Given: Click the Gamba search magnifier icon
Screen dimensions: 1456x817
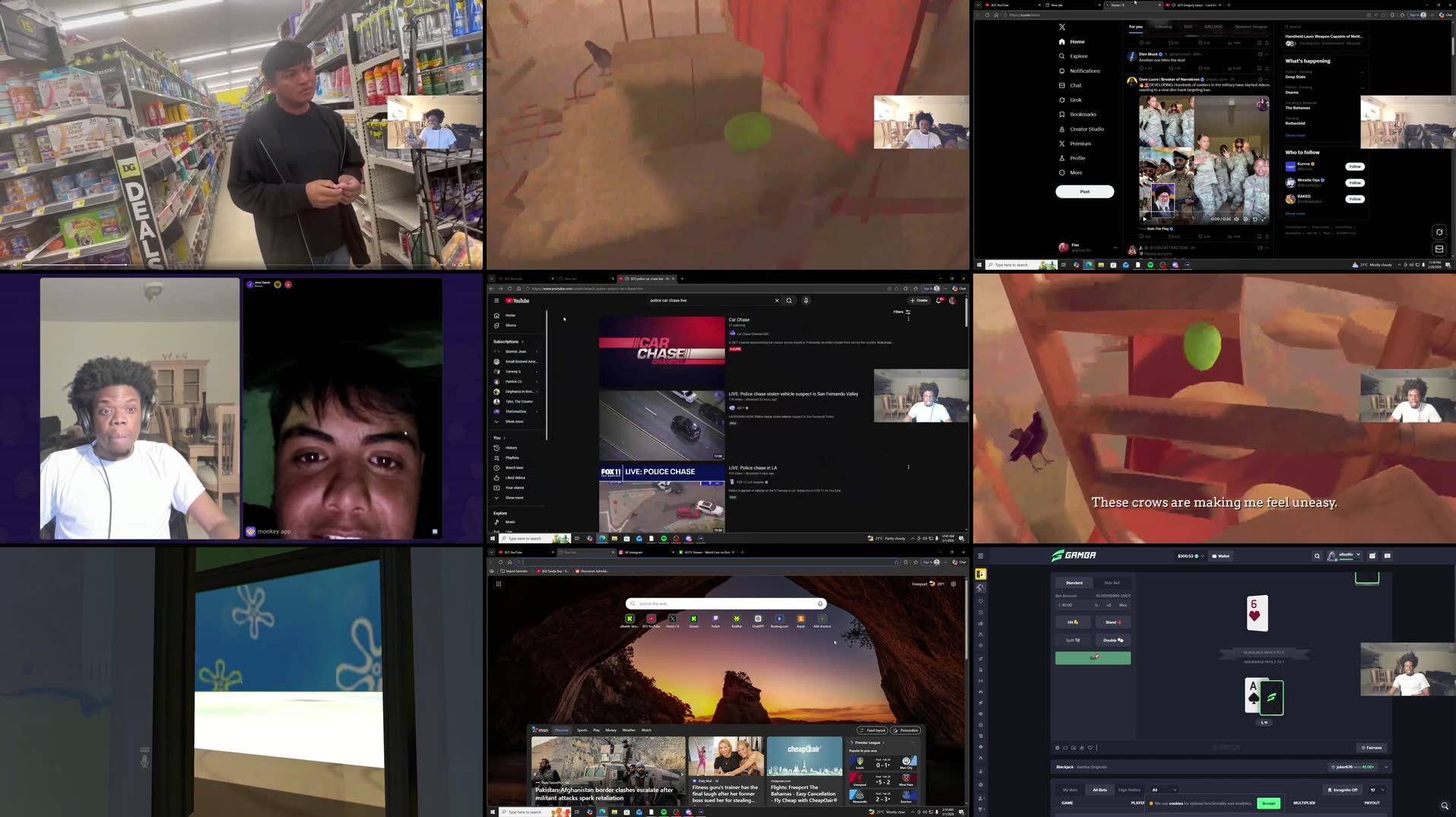Looking at the screenshot, I should (x=1317, y=556).
